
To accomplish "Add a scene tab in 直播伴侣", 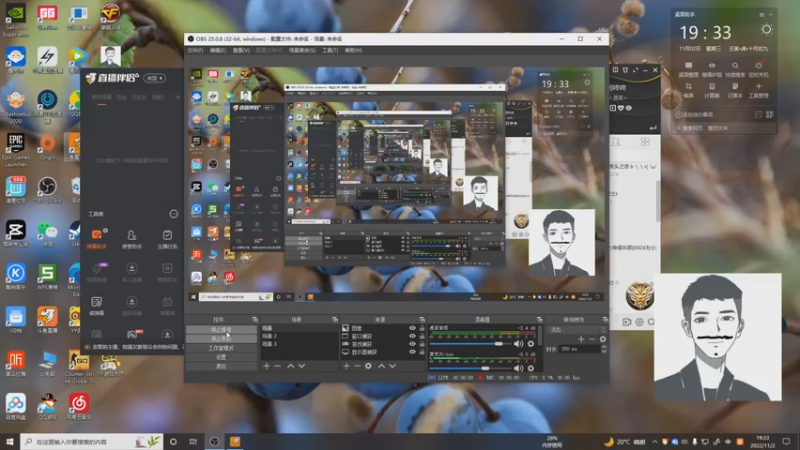I will pos(177,97).
